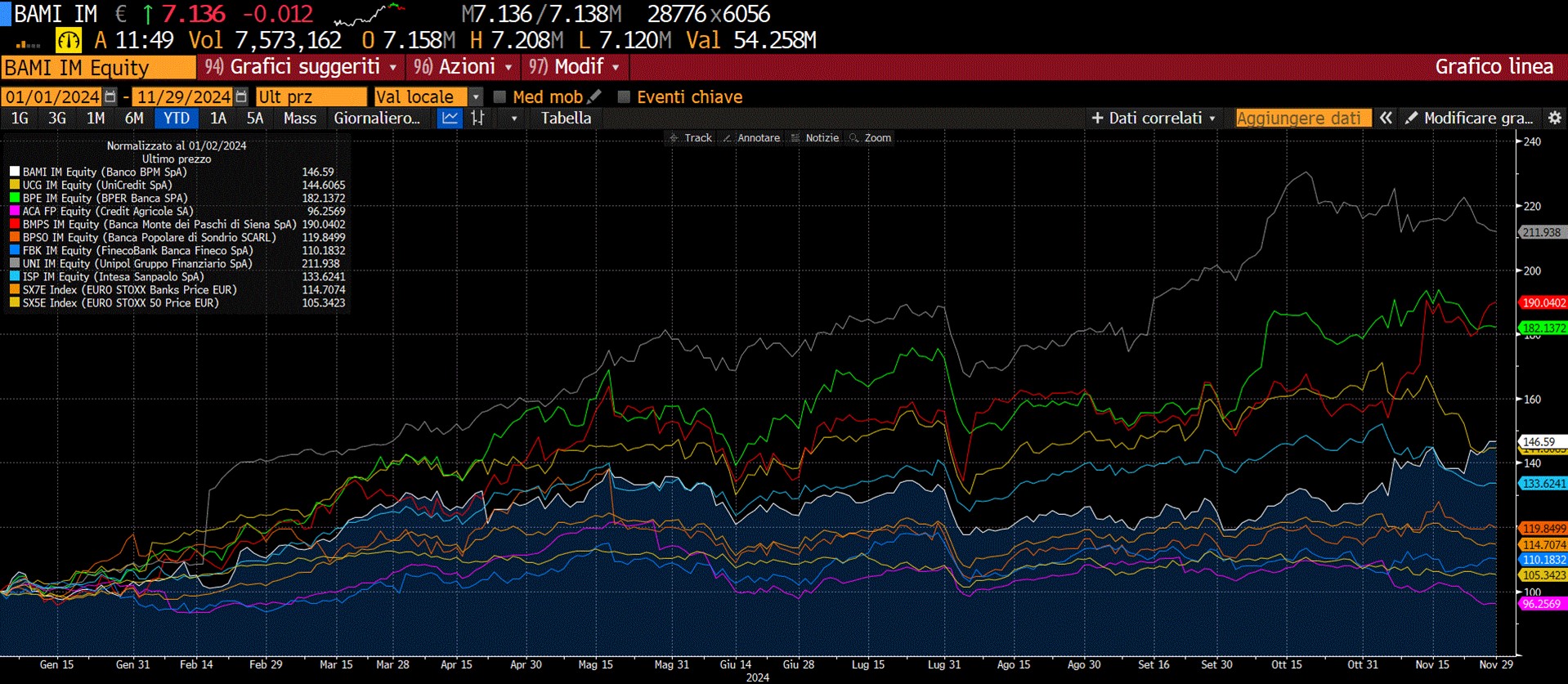
Task: Select legend row BPSO IM Equity Sondrio
Action: coord(177,237)
